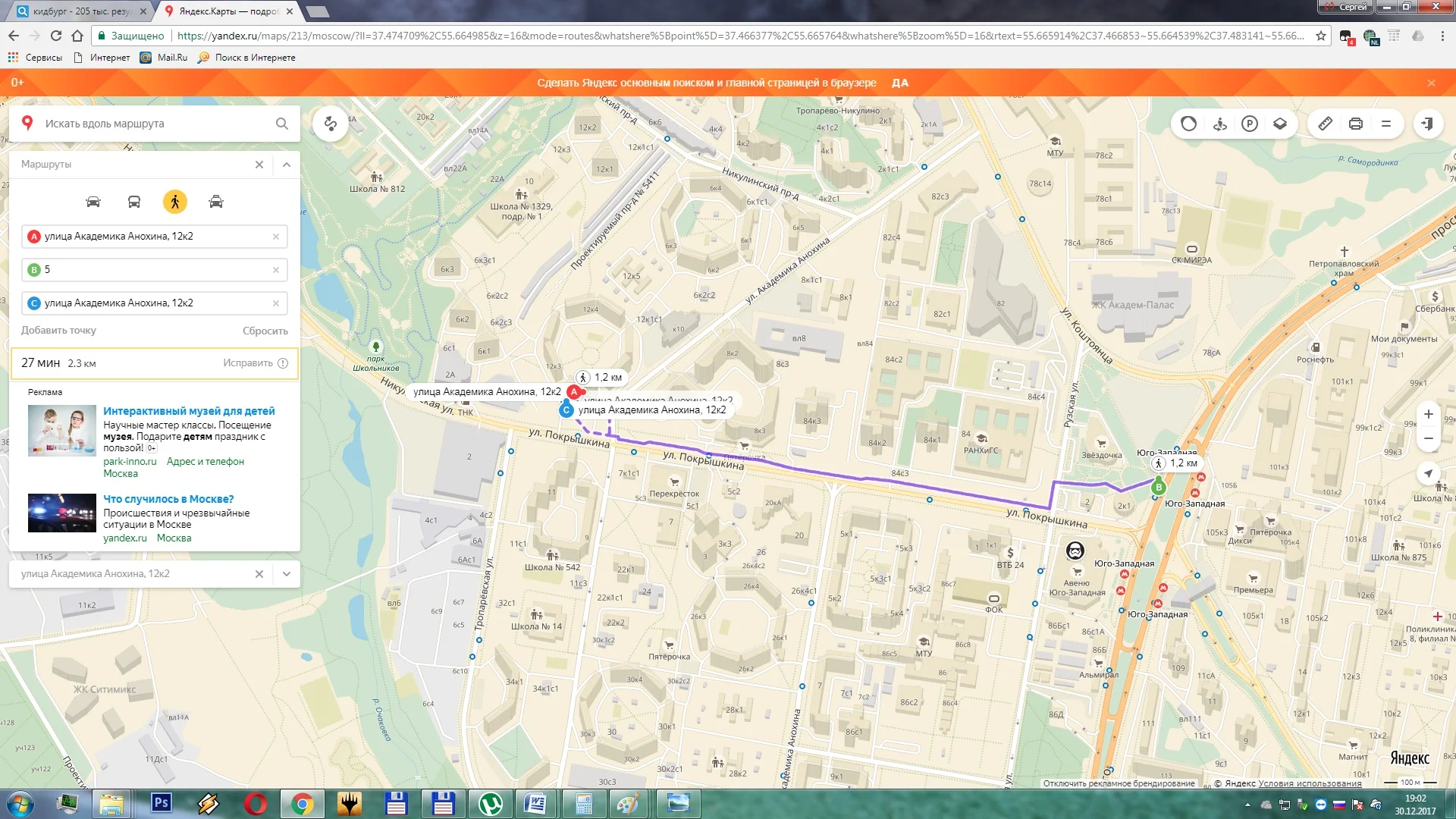Screen dimensions: 1456x819
Task: Click the print map icon
Action: (1356, 124)
